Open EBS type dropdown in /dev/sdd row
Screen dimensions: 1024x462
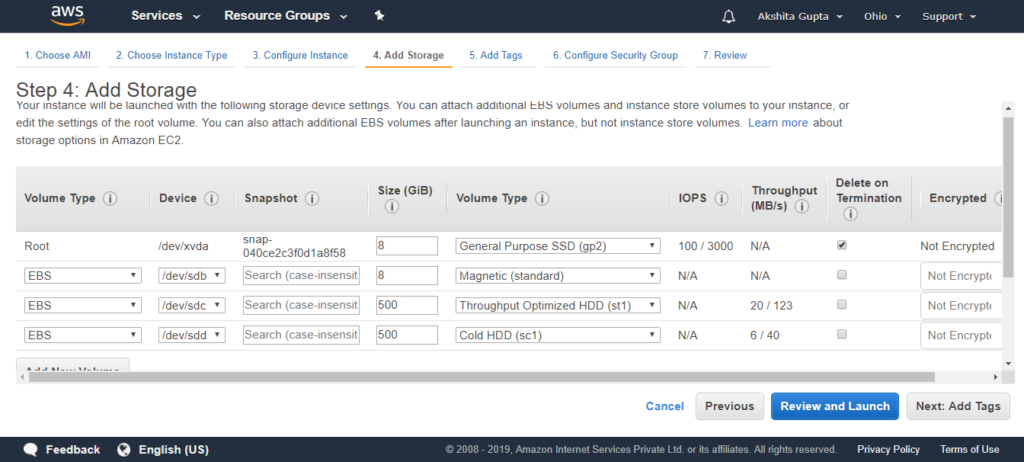click(83, 335)
